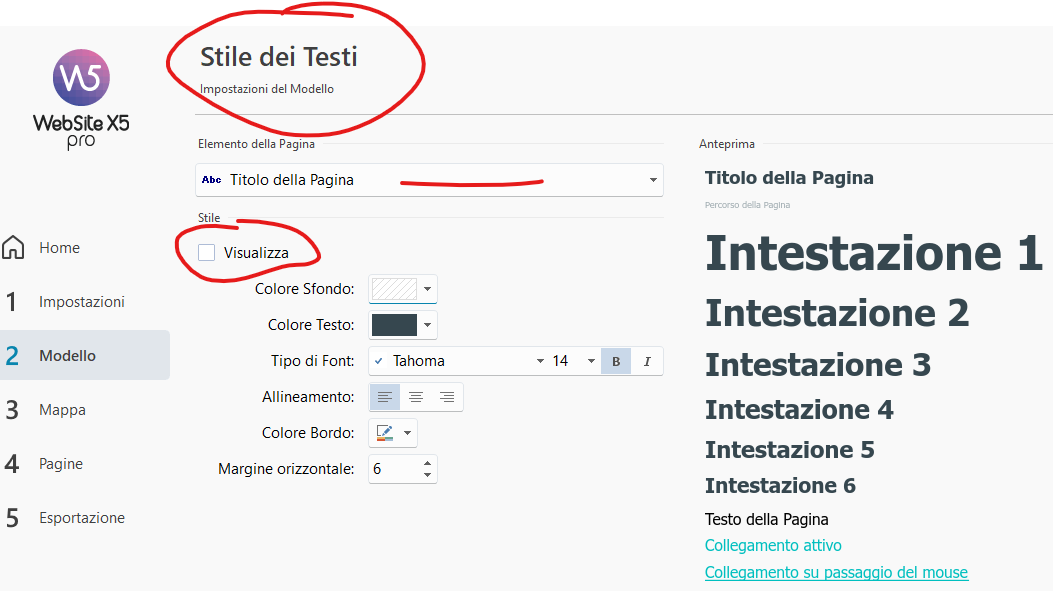Screen dimensions: 1053x591
Task: Open the Elemento della Pagina dropdown
Action: point(429,180)
